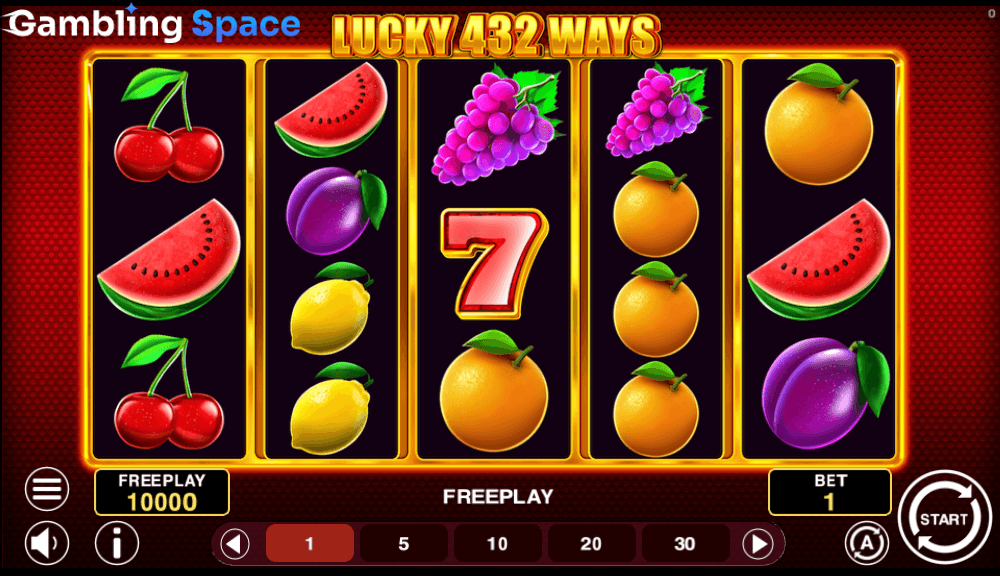Click the watermelon symbol on fifth reel
This screenshot has height=576, width=1000.
819,259
